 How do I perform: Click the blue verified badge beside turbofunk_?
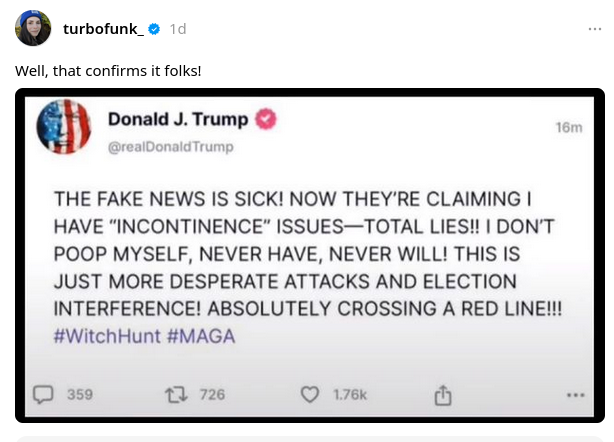pyautogui.click(x=154, y=29)
